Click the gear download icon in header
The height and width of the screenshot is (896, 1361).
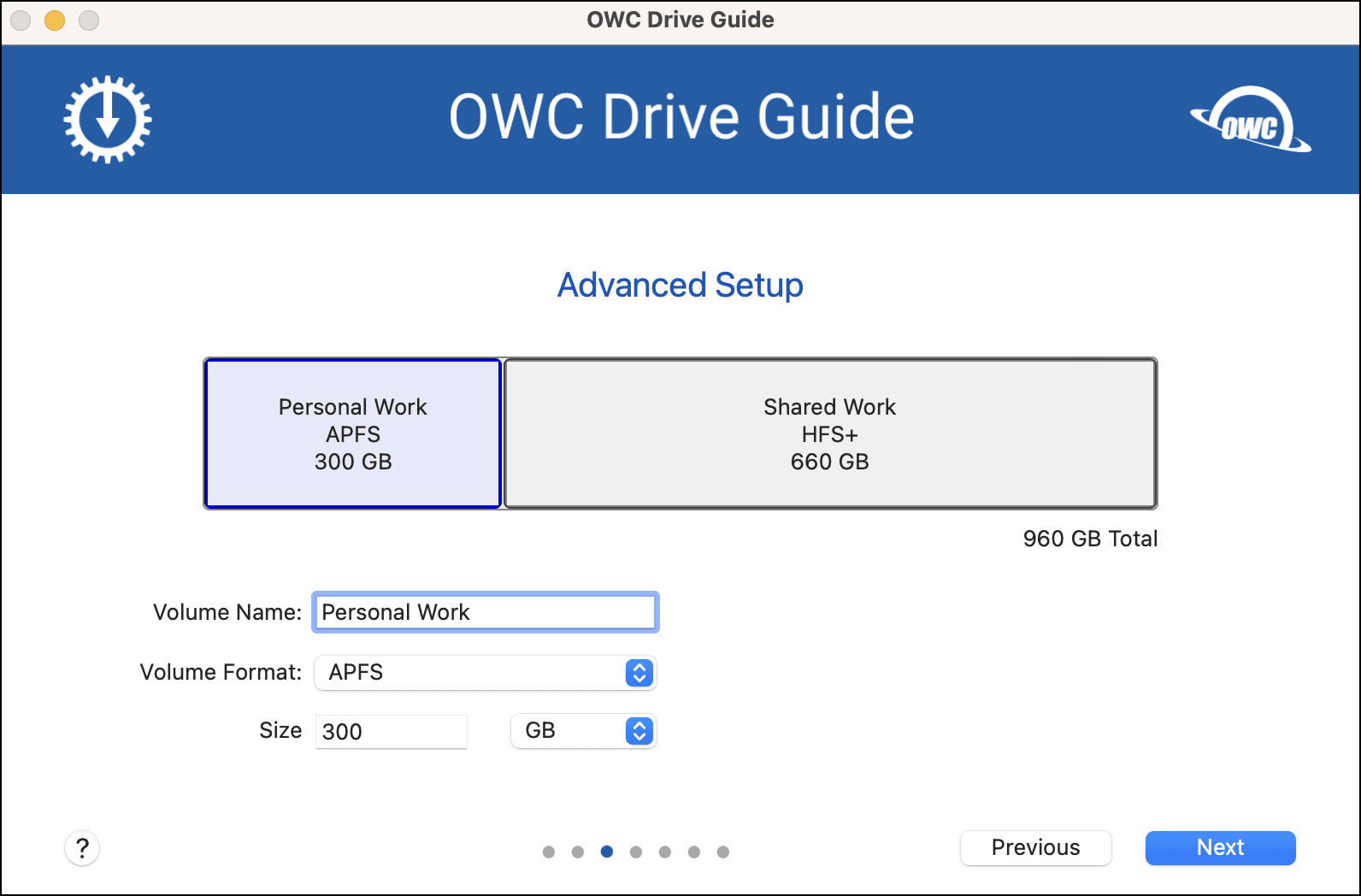108,119
